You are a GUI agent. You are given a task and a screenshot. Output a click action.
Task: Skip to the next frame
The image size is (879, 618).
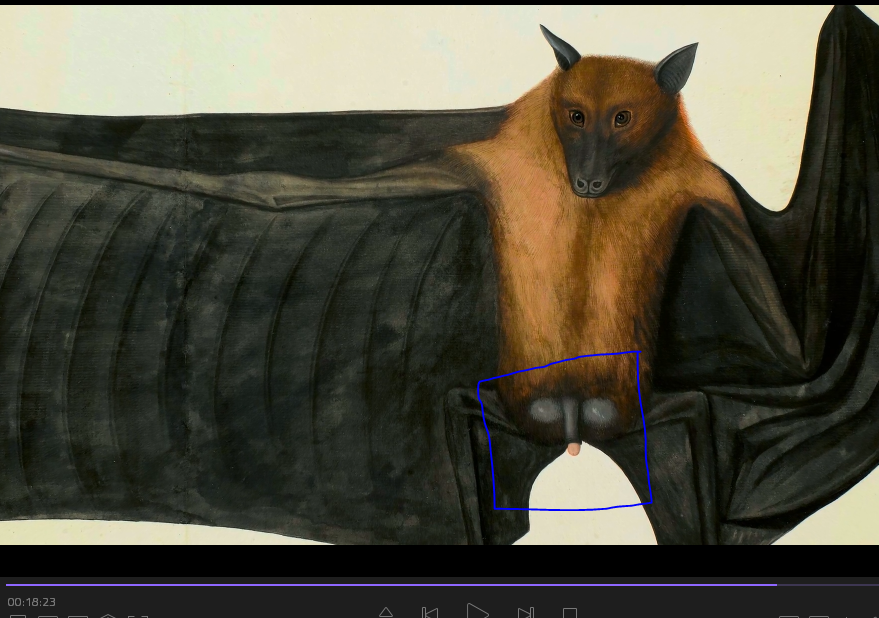[525, 612]
